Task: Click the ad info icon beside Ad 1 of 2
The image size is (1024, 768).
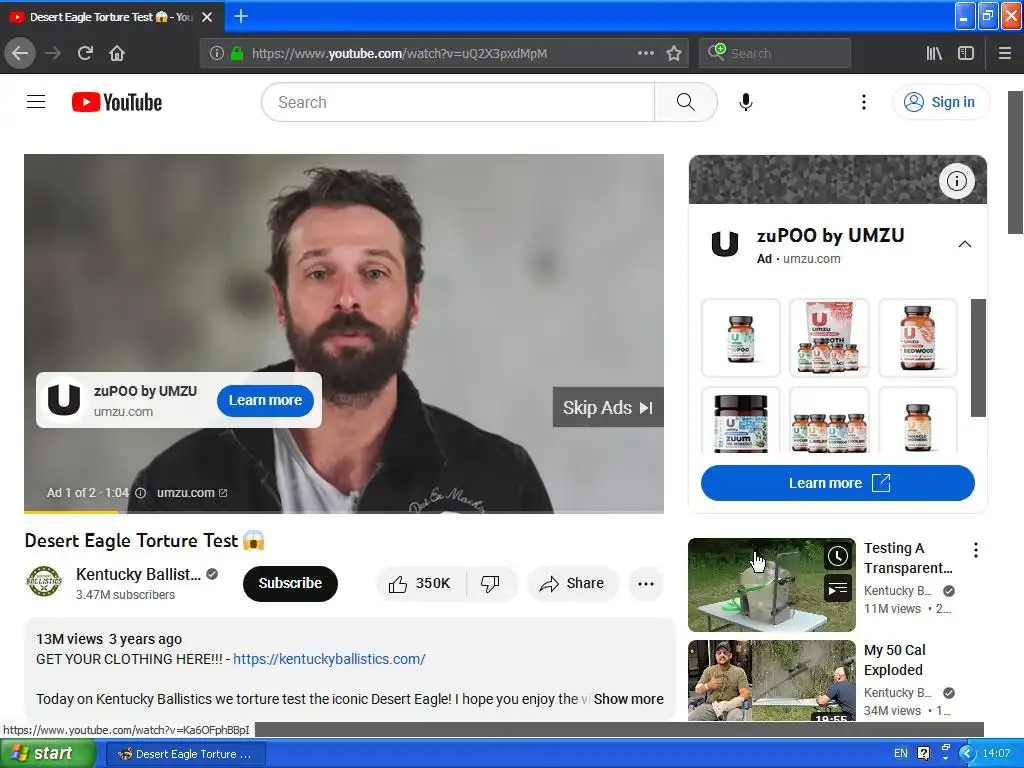Action: pos(140,493)
